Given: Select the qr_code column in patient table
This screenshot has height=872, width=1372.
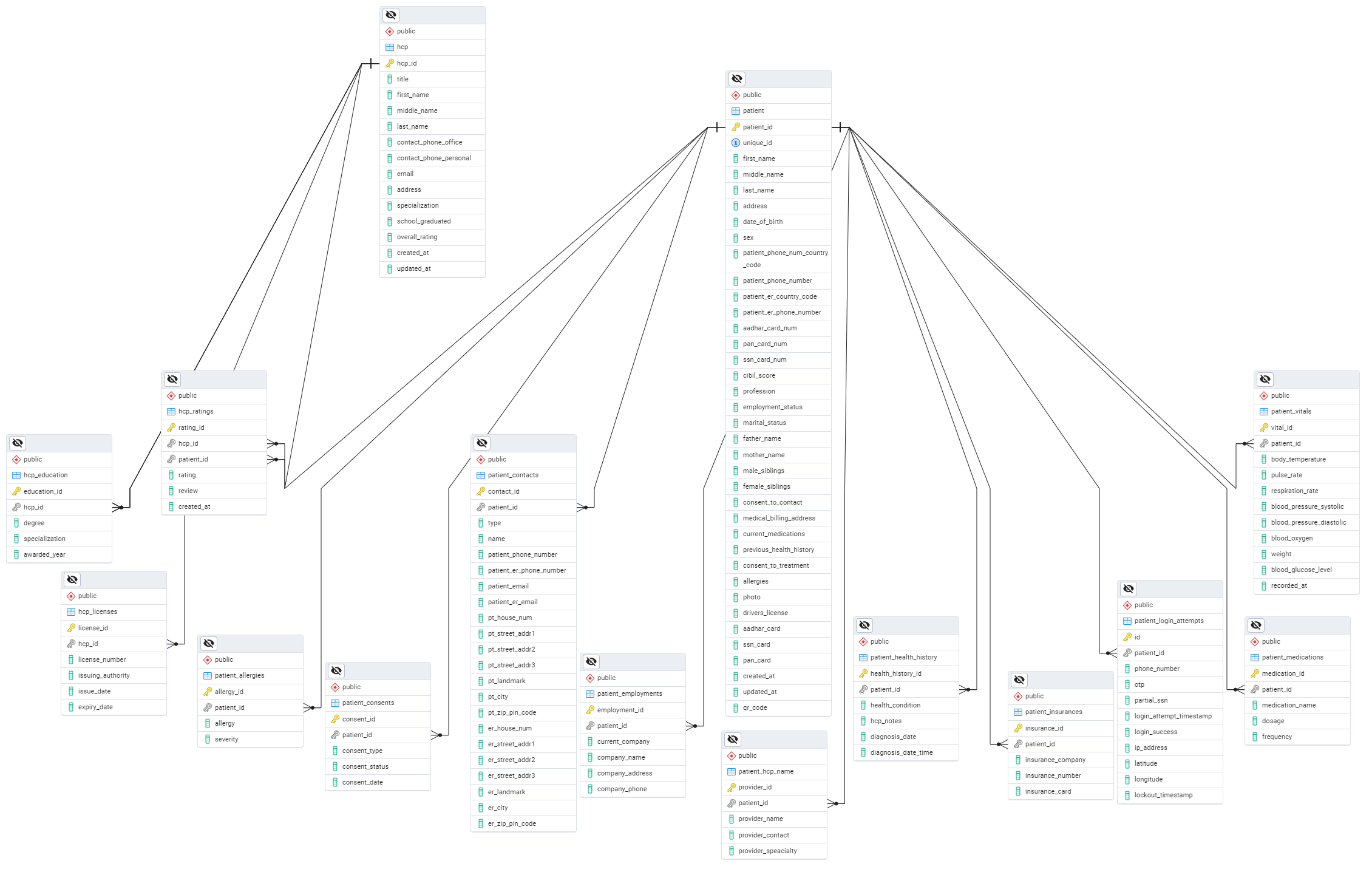Looking at the screenshot, I should pos(778,708).
